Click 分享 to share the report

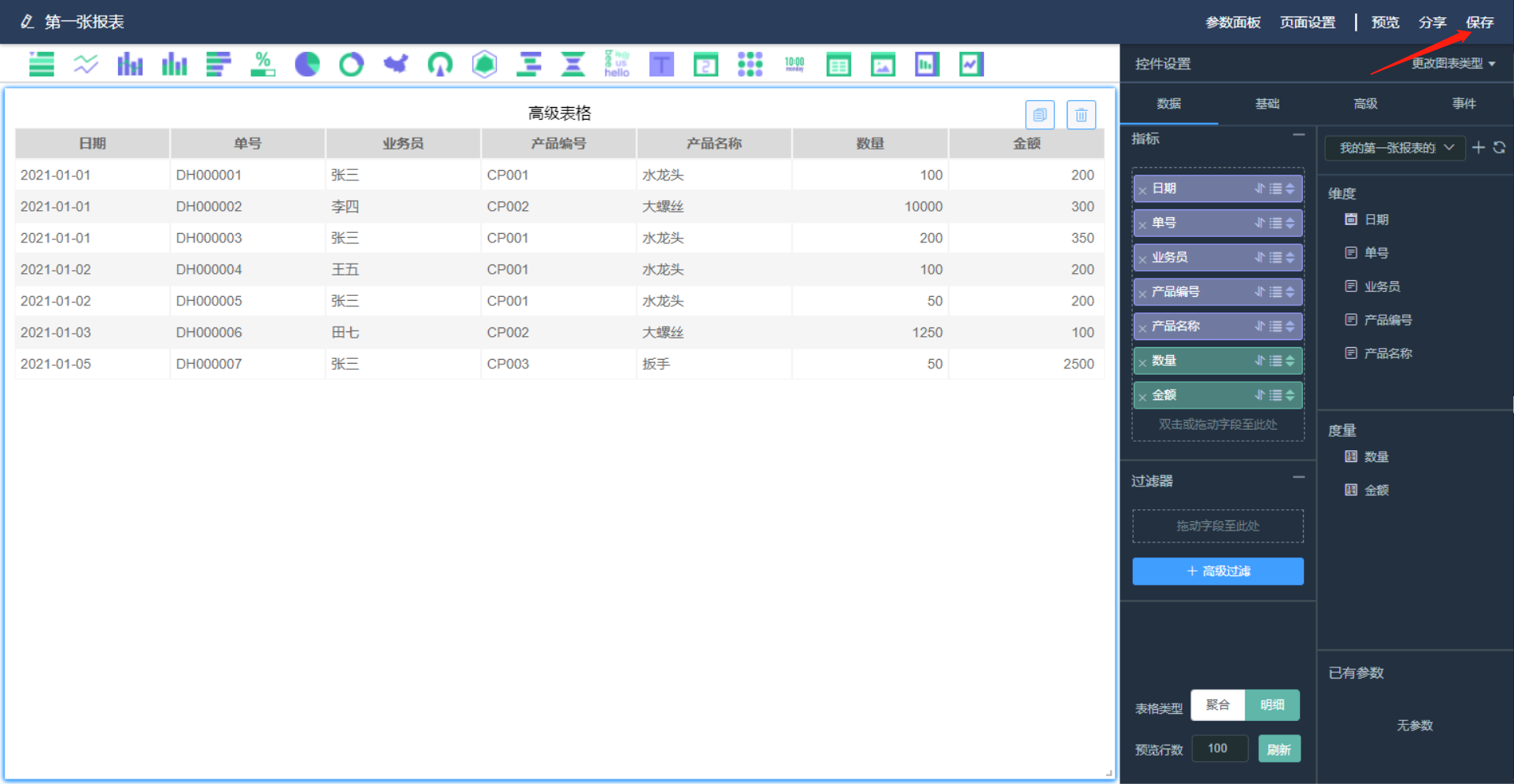pyautogui.click(x=1433, y=22)
